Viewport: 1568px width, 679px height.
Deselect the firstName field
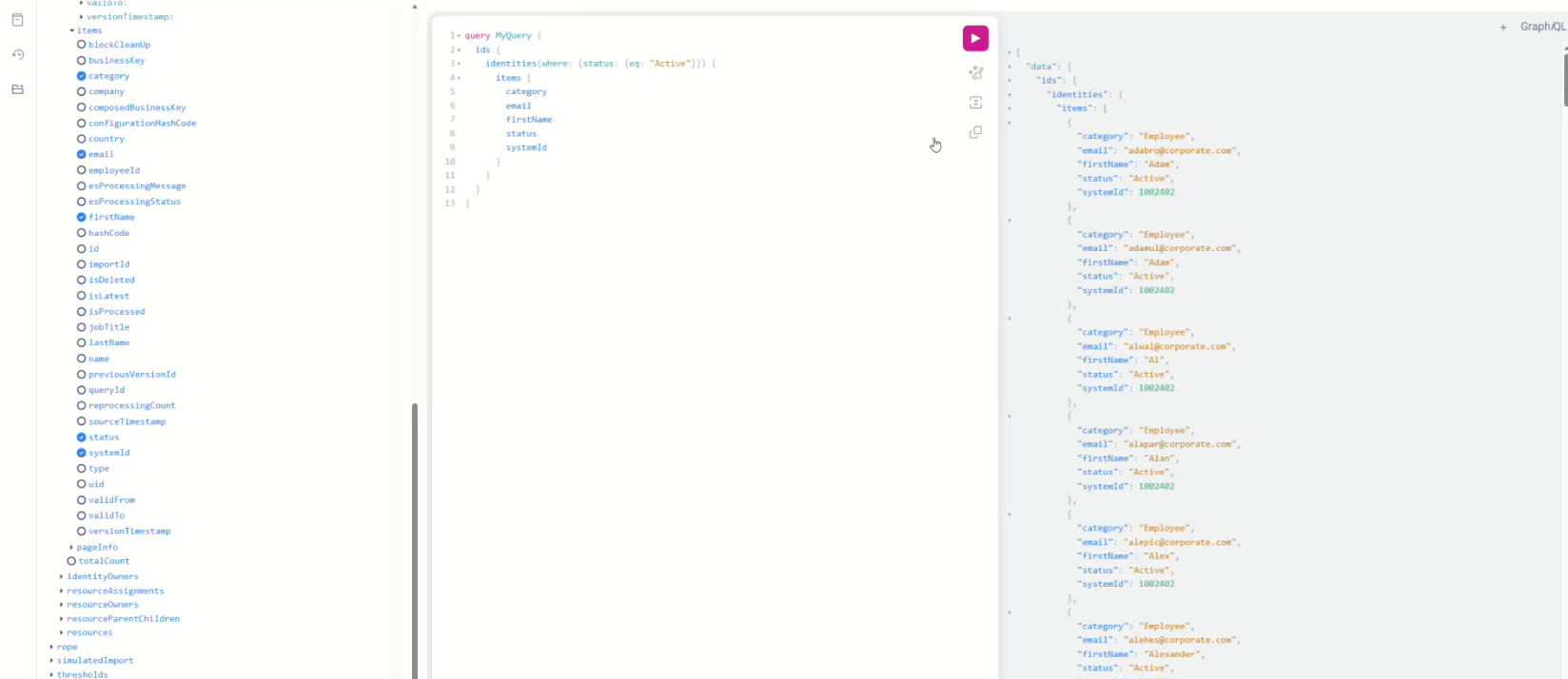click(81, 217)
